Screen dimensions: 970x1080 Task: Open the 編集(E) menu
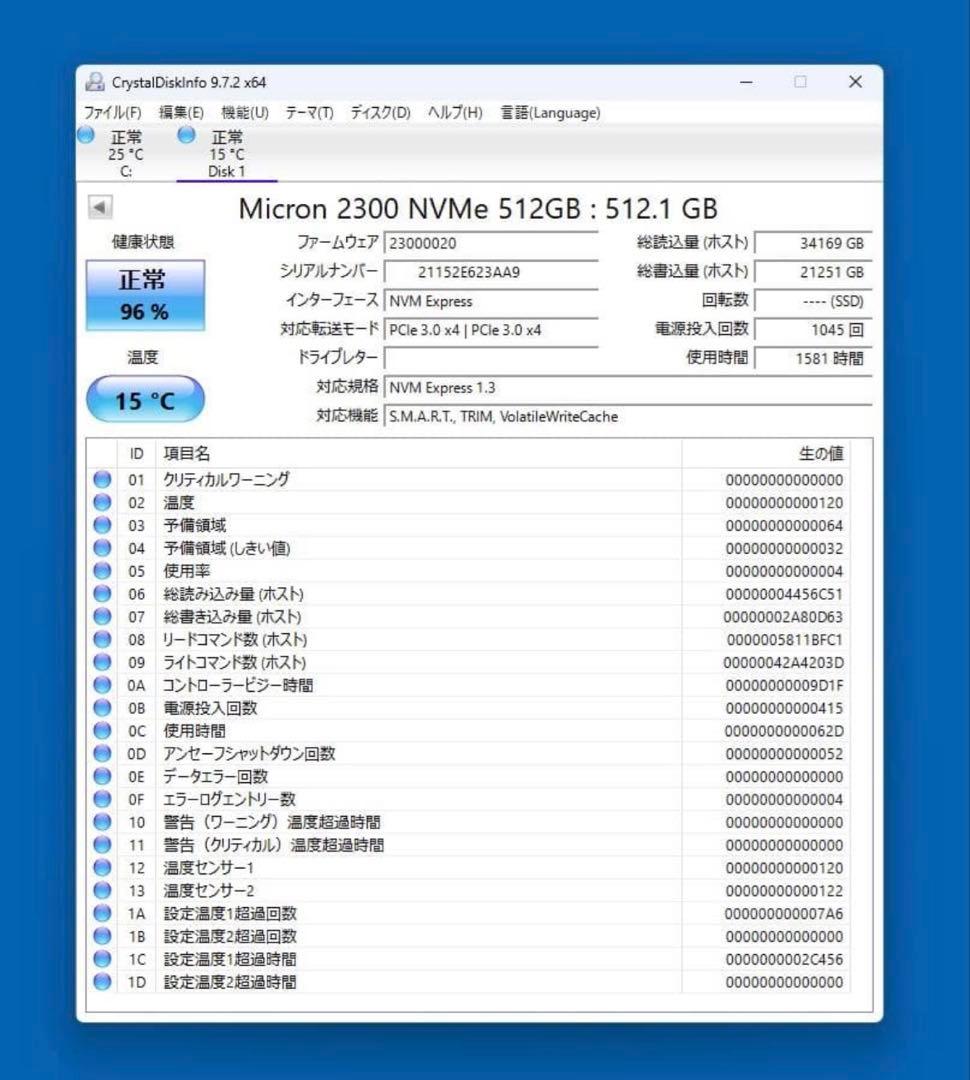tap(181, 112)
